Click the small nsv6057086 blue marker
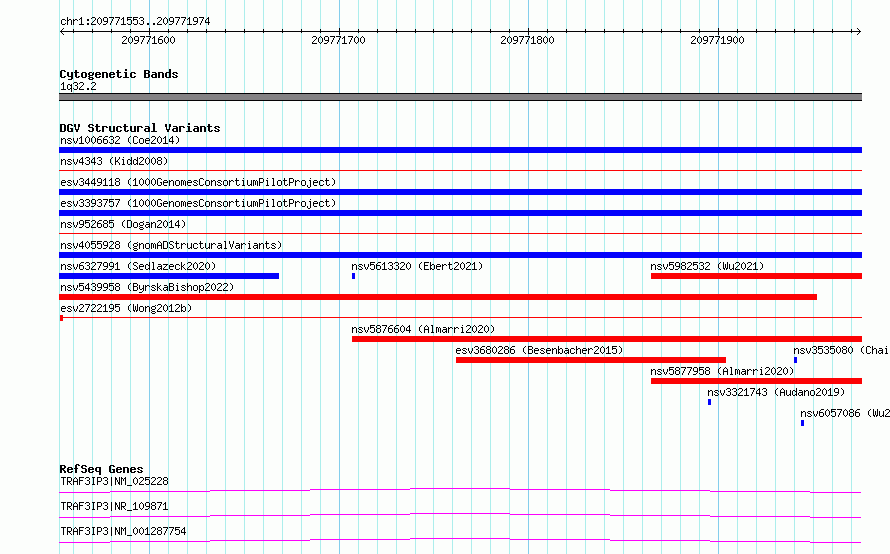 coord(803,423)
